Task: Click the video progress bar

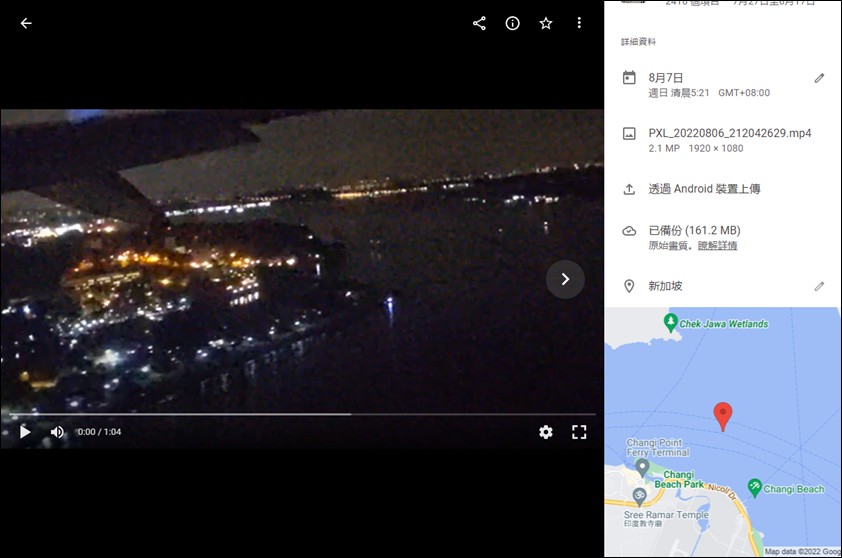Action: pyautogui.click(x=302, y=414)
